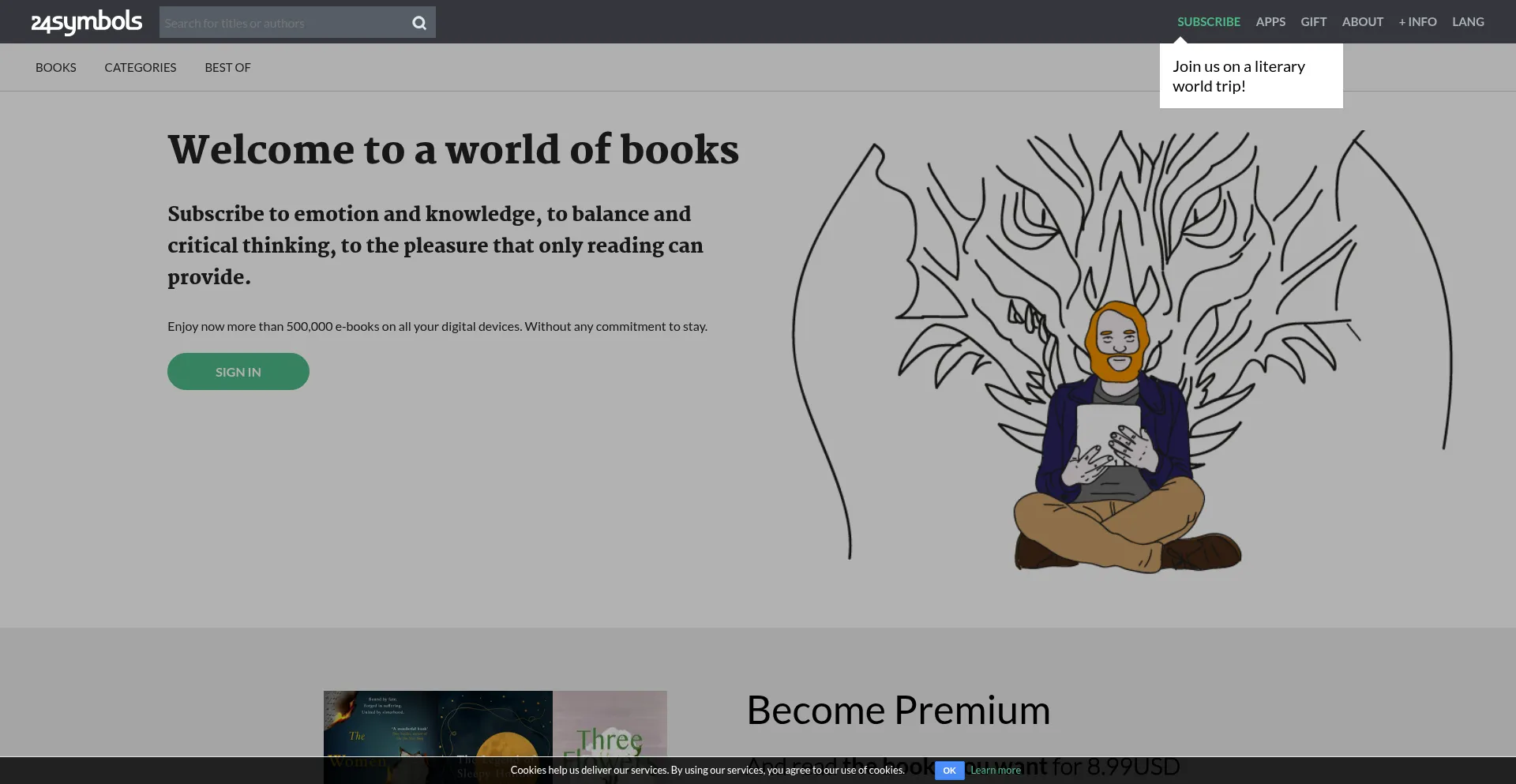
Task: Click the search magnifier icon
Action: (419, 23)
